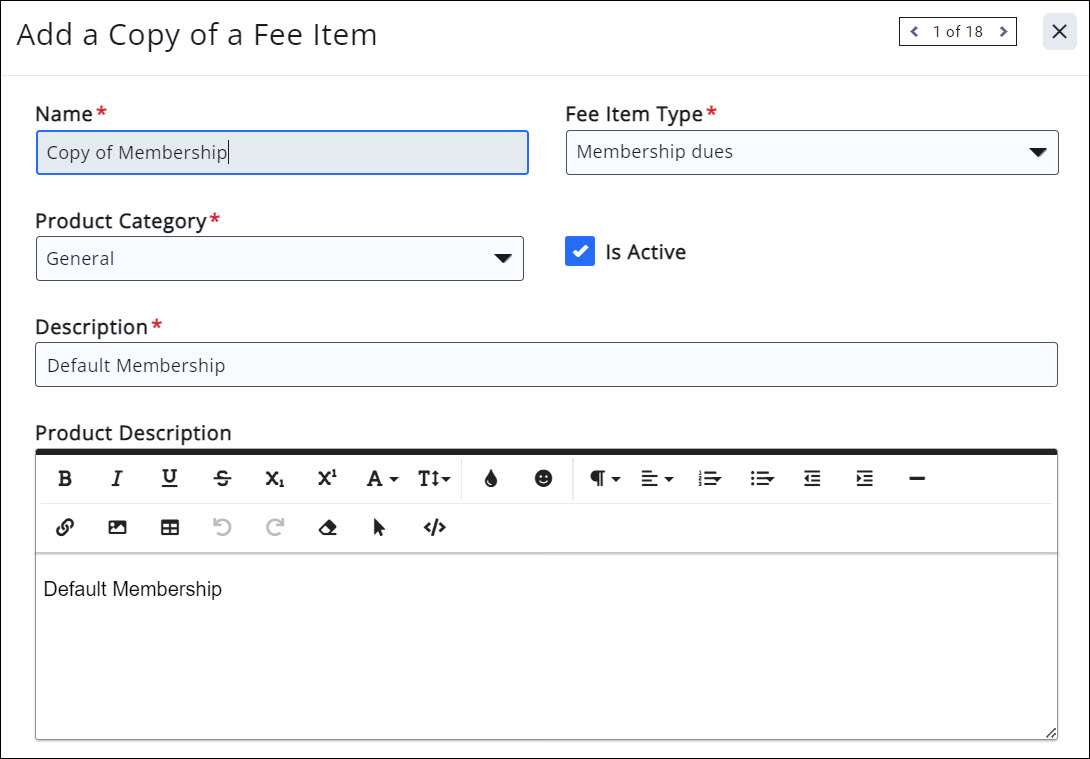Insert an image into product description

coord(117,528)
